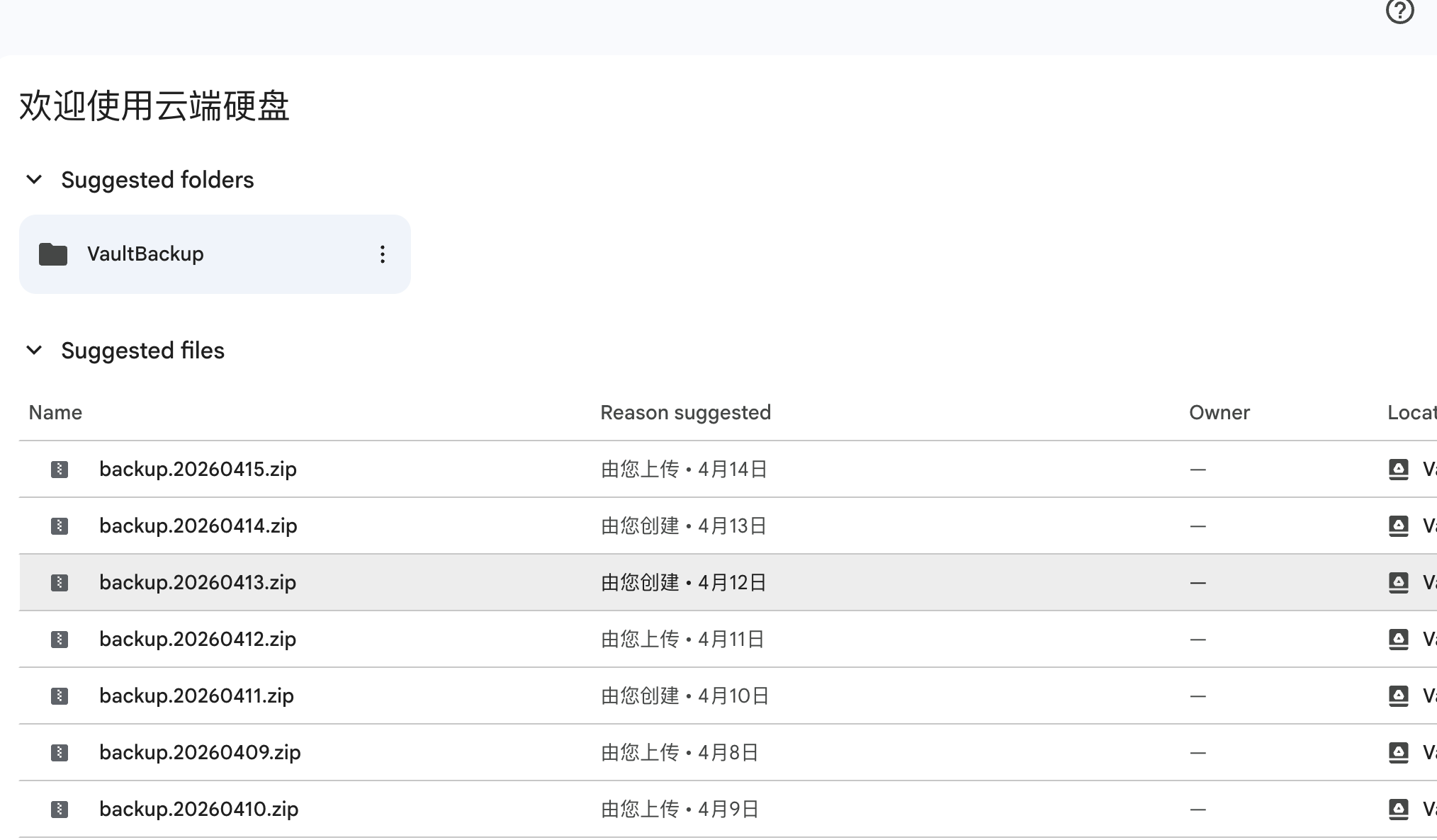Click Drive location icon in backup.20260410.zip row
This screenshot has width=1437, height=840.
pyautogui.click(x=1399, y=809)
